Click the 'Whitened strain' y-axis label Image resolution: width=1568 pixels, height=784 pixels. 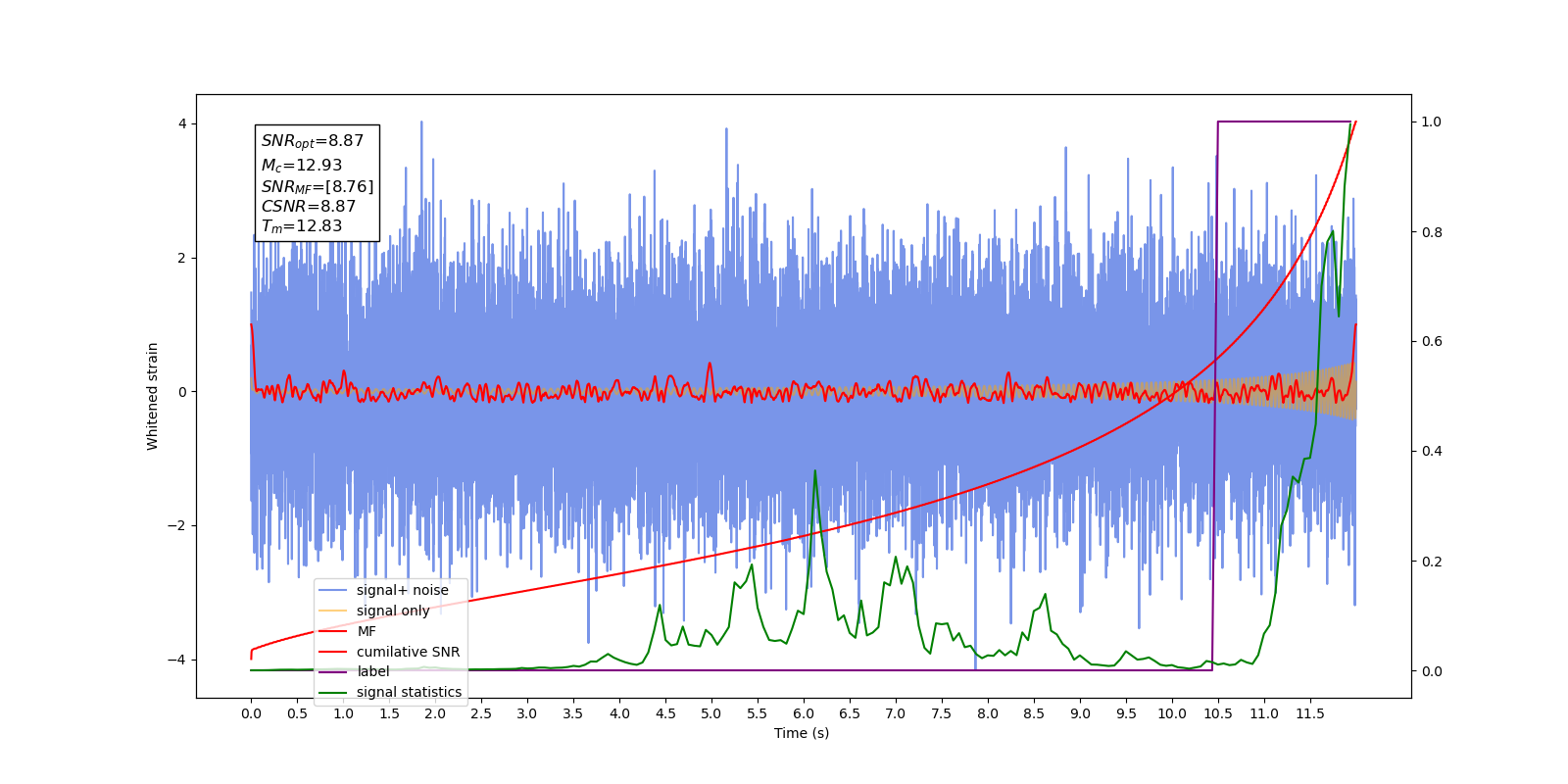pyautogui.click(x=152, y=396)
